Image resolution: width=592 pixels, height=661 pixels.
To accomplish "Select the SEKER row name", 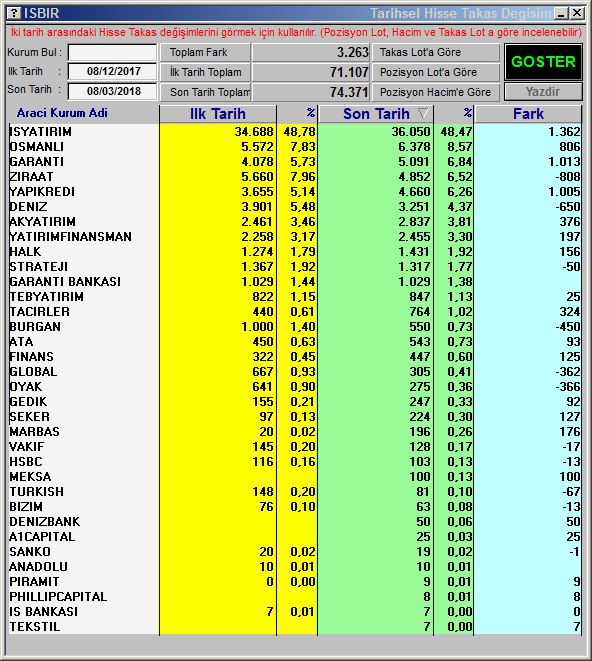I will coord(30,416).
